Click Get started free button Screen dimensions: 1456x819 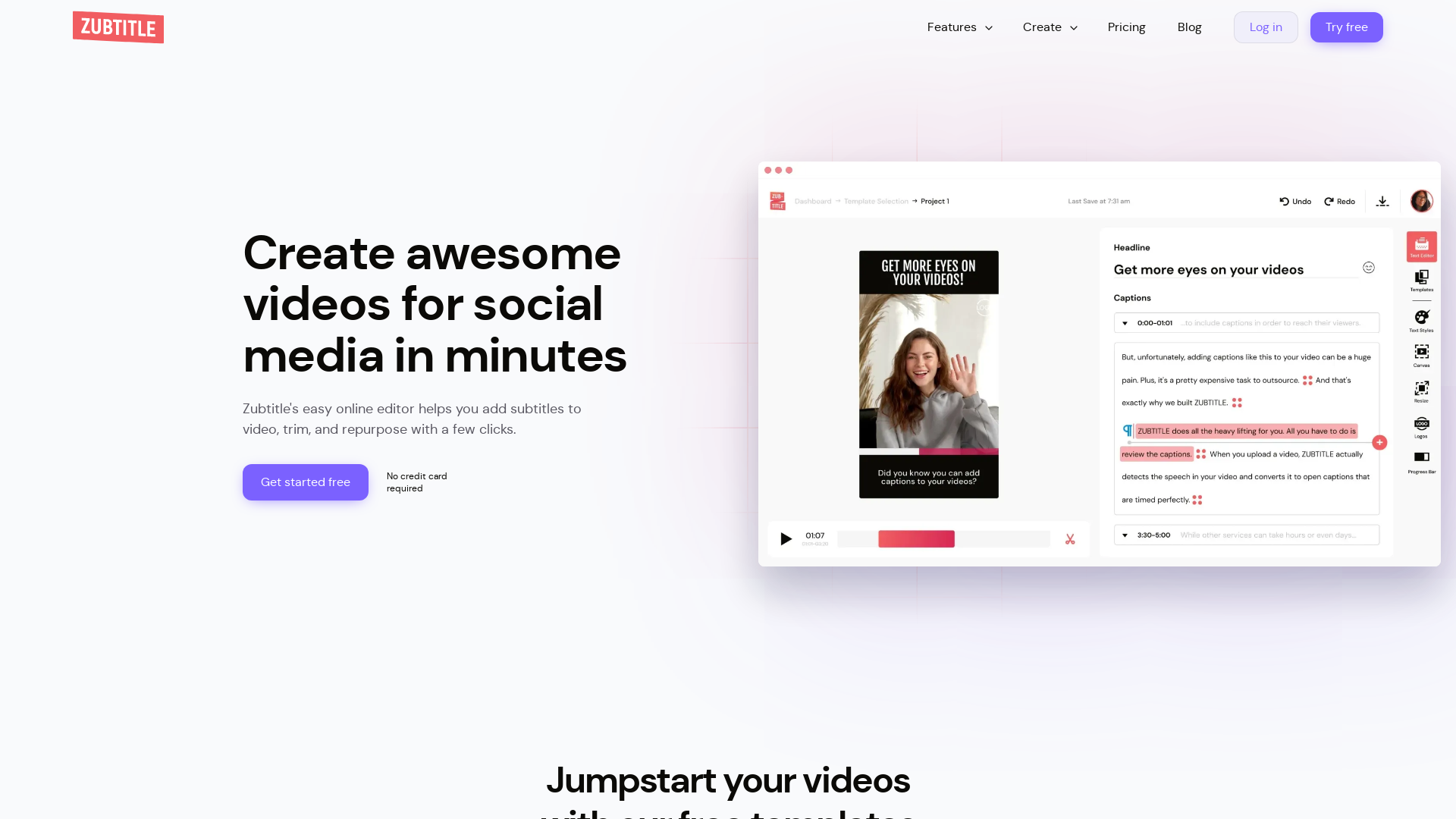pos(305,482)
